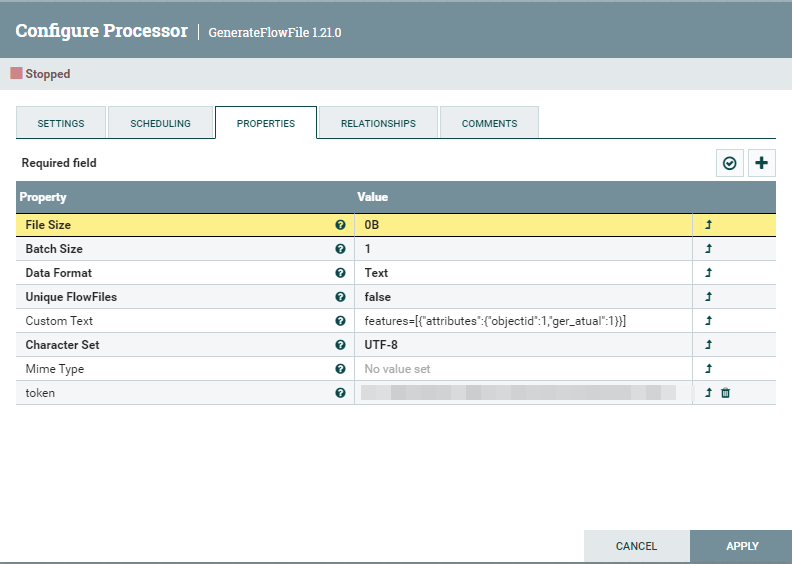Click go-to arrow icon in Mime Type row
The width and height of the screenshot is (792, 564).
[709, 369]
